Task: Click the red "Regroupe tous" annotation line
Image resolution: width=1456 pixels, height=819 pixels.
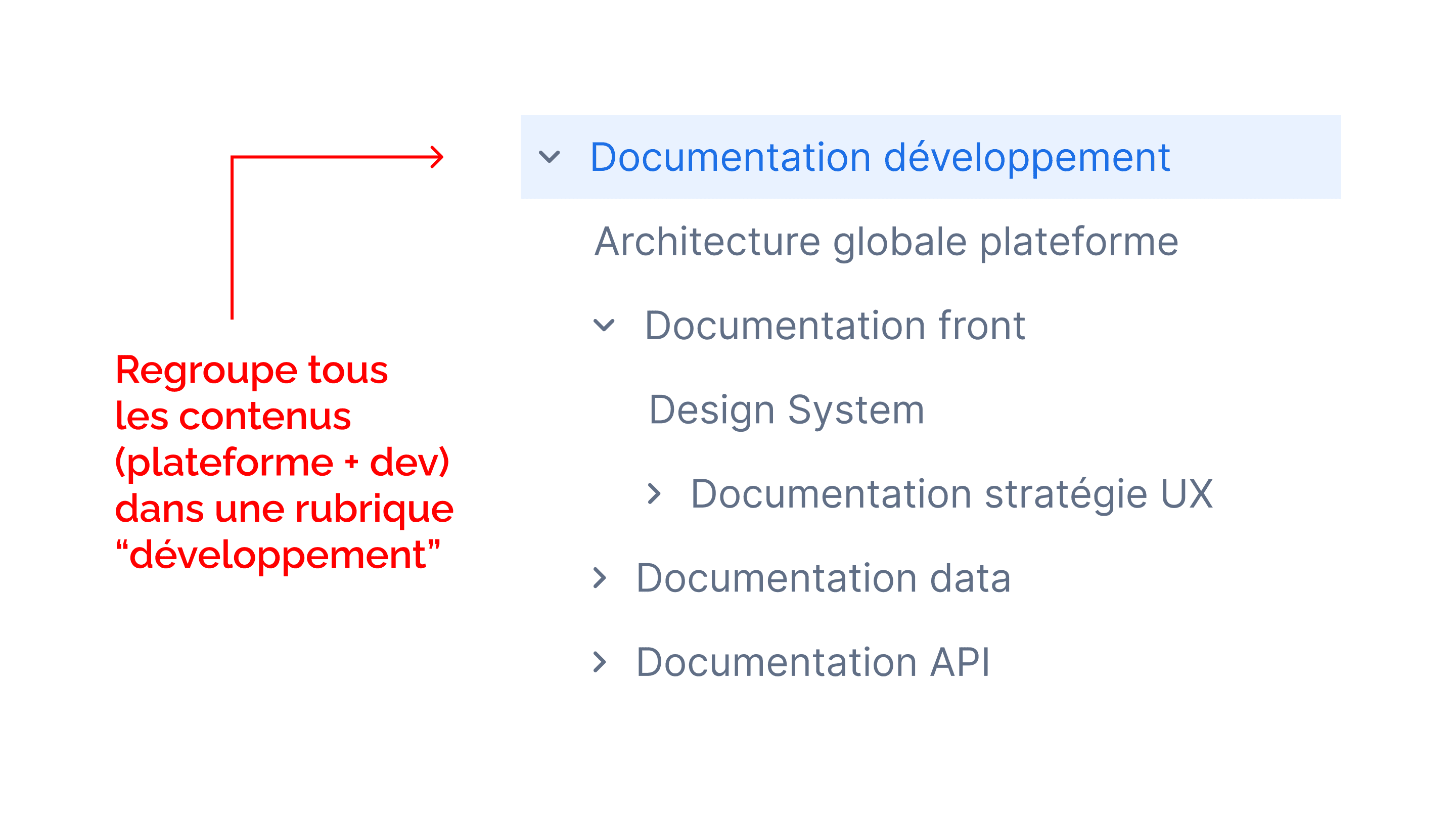Action: tap(252, 370)
